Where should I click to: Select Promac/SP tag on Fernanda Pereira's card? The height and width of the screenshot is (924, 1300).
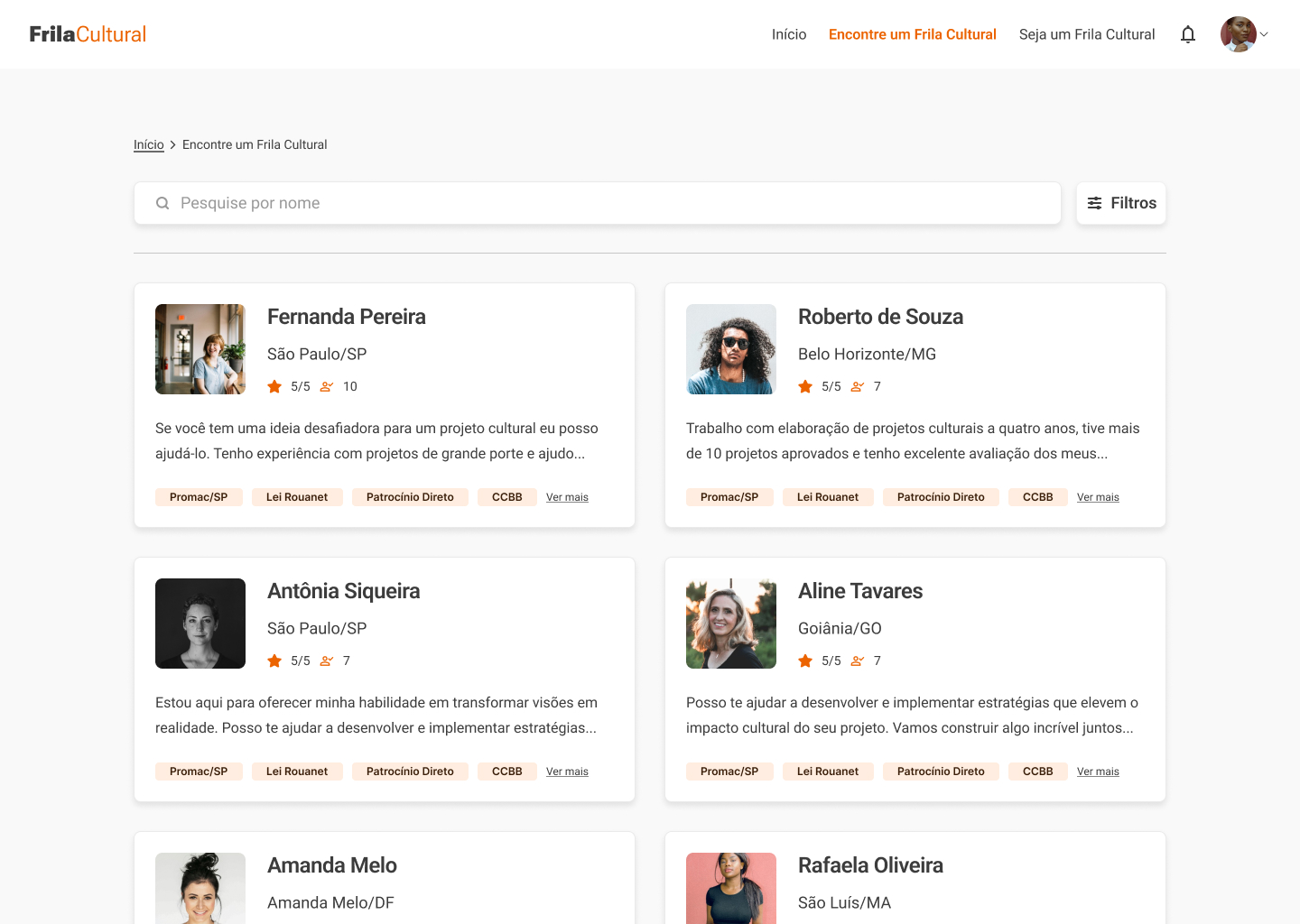tap(199, 497)
